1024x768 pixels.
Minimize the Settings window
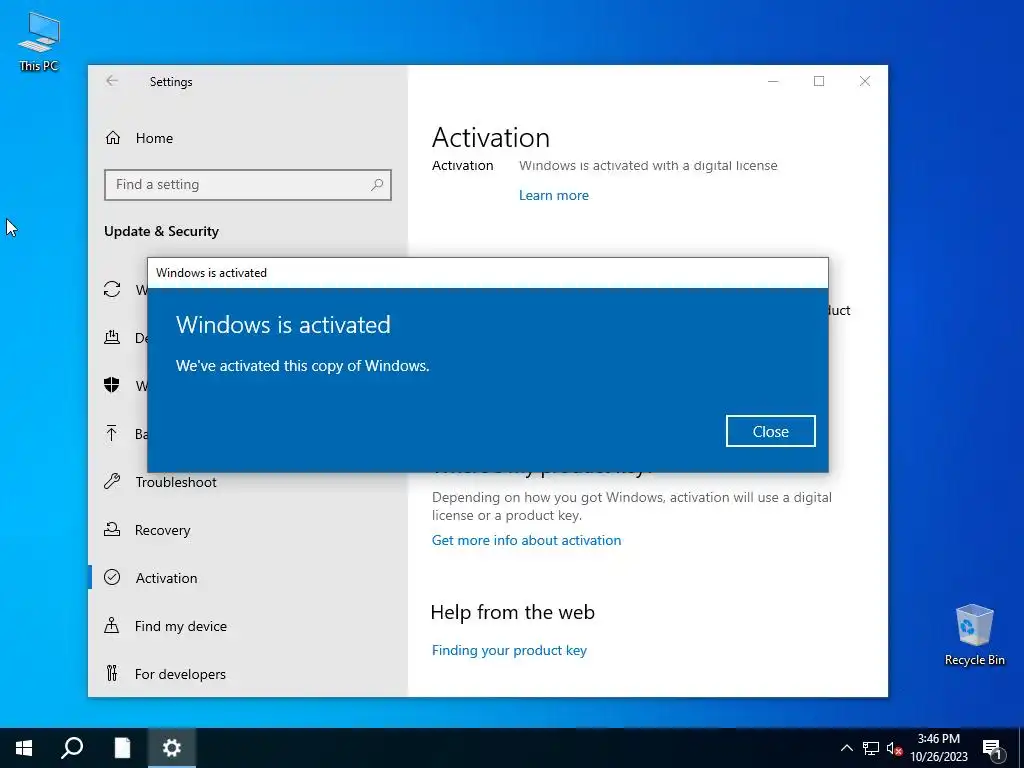[773, 81]
